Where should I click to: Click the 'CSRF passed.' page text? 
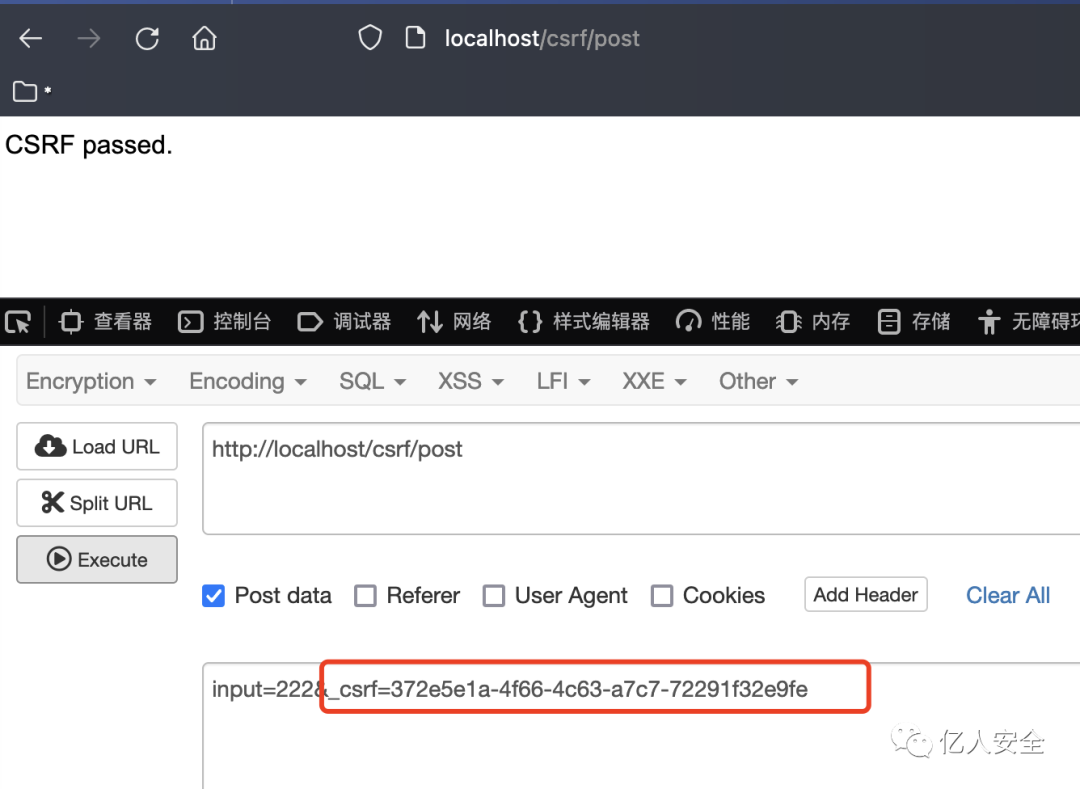pyautogui.click(x=89, y=145)
